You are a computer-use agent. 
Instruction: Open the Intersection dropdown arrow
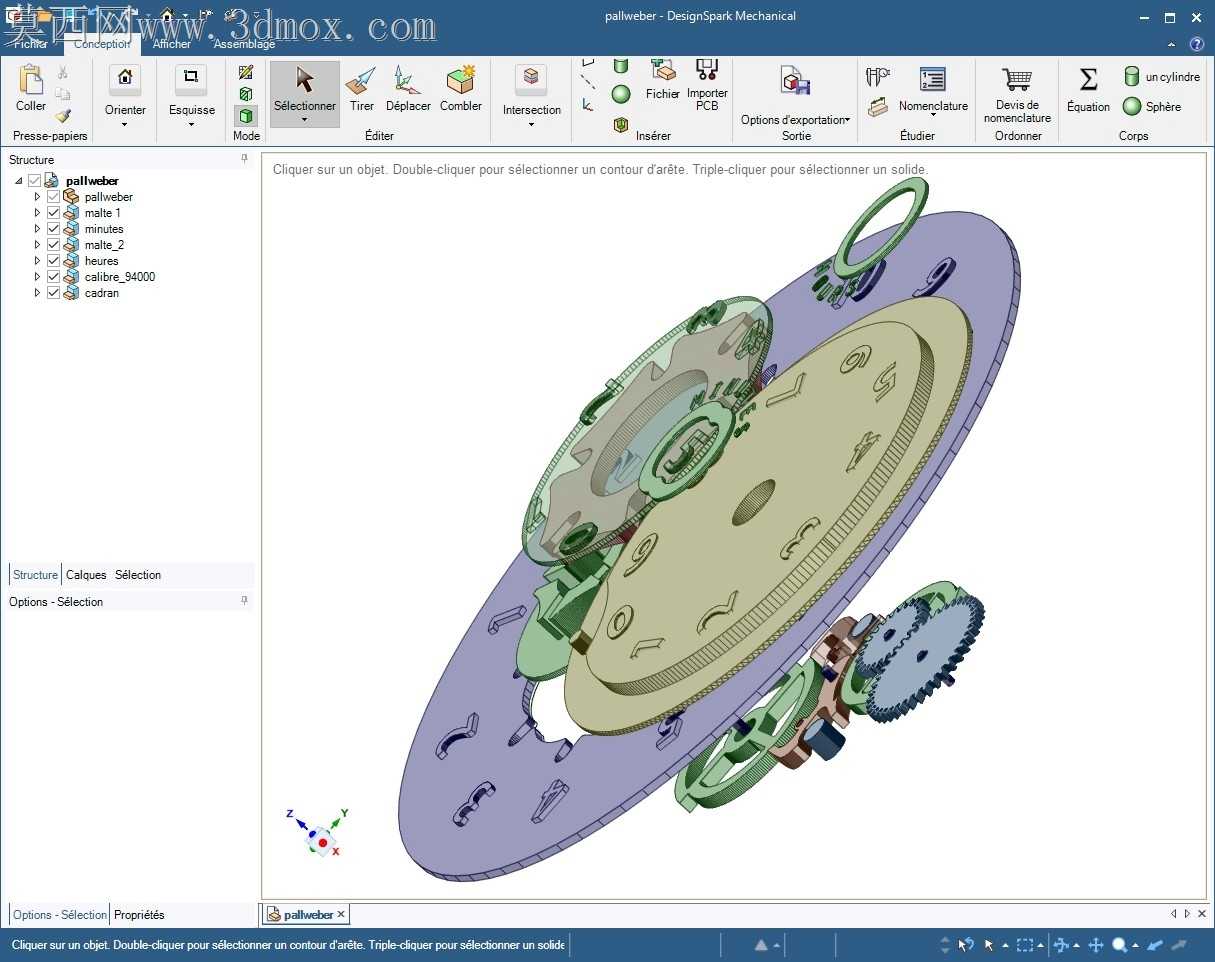pyautogui.click(x=530, y=124)
